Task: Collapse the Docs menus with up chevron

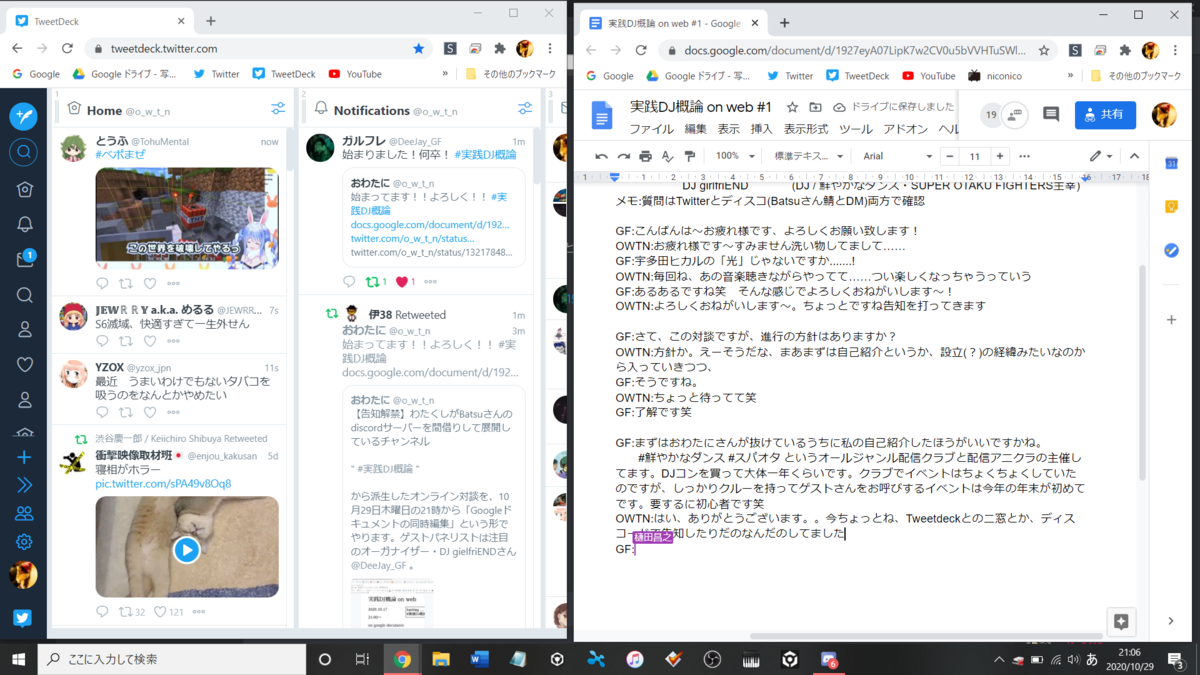Action: tap(1134, 156)
